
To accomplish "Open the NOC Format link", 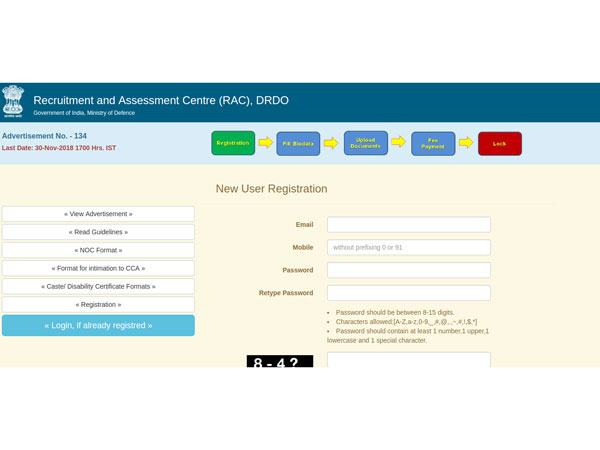I will pos(98,250).
